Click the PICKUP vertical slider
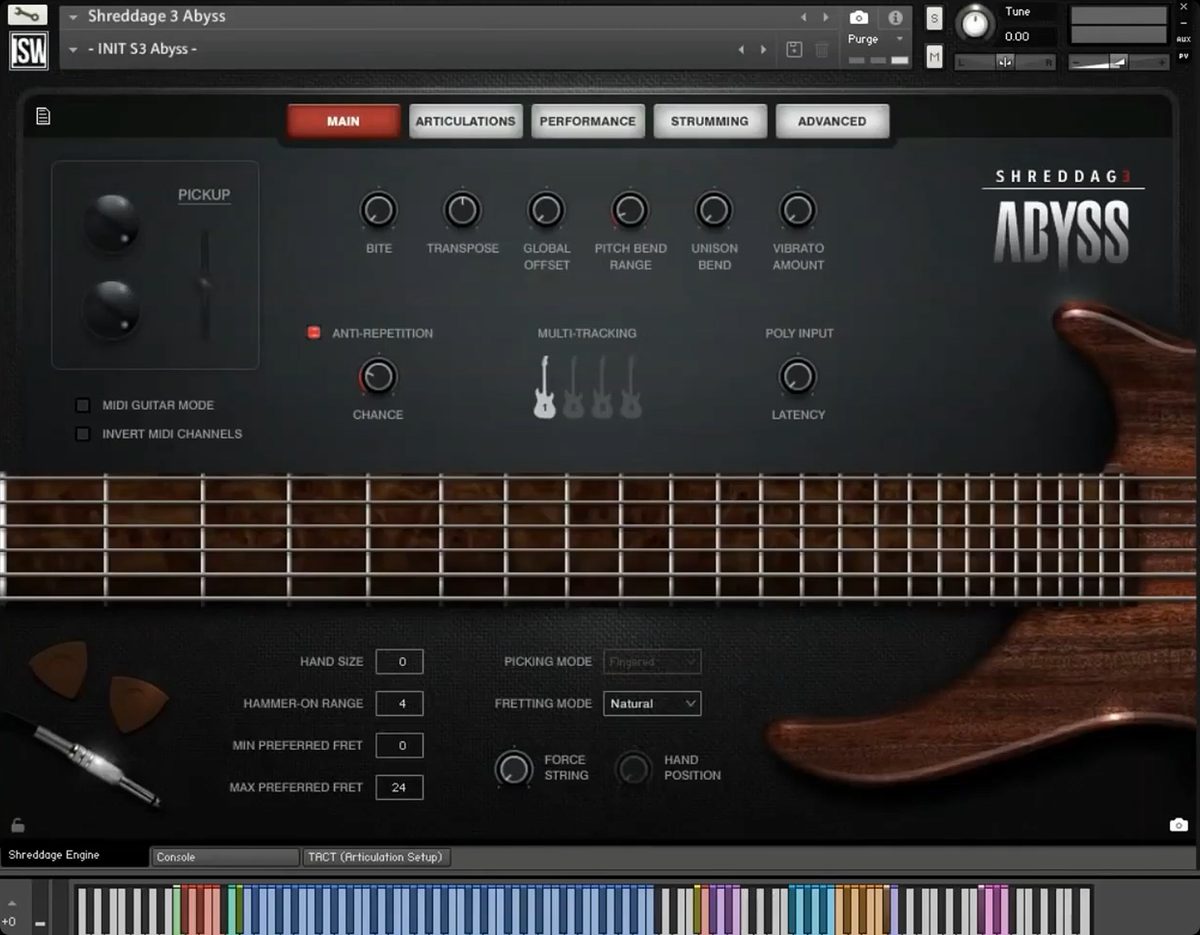Screen dimensions: 1200x935 click(205, 285)
